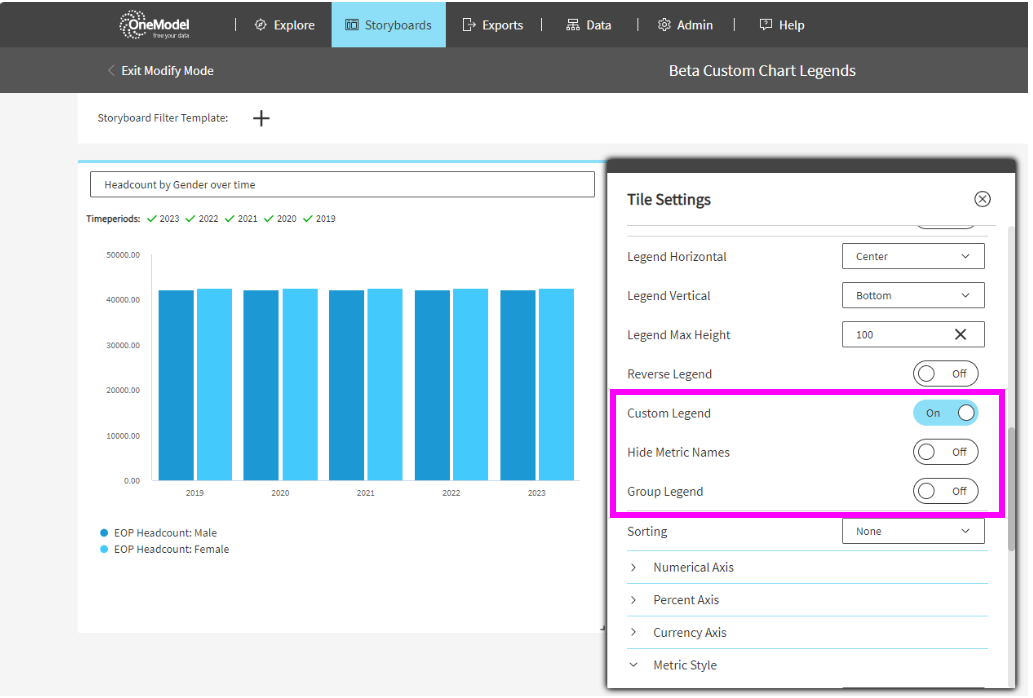Open the Legend Horizontal dropdown
Image resolution: width=1033 pixels, height=698 pixels.
913,257
